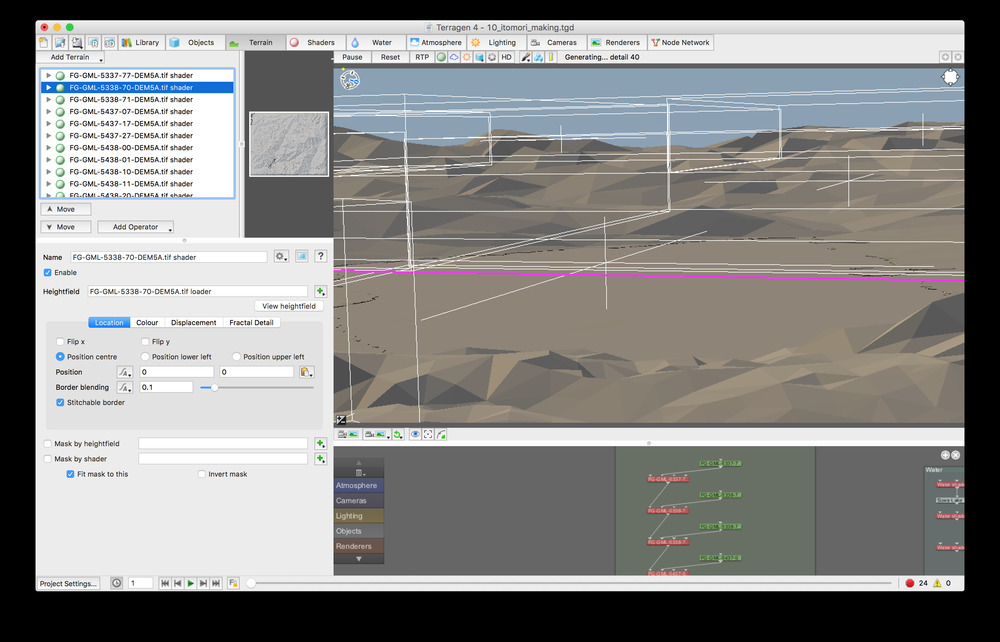
Task: Expand the FG-GML-5437-07-DEM5A.tif shader node
Action: coord(48,112)
